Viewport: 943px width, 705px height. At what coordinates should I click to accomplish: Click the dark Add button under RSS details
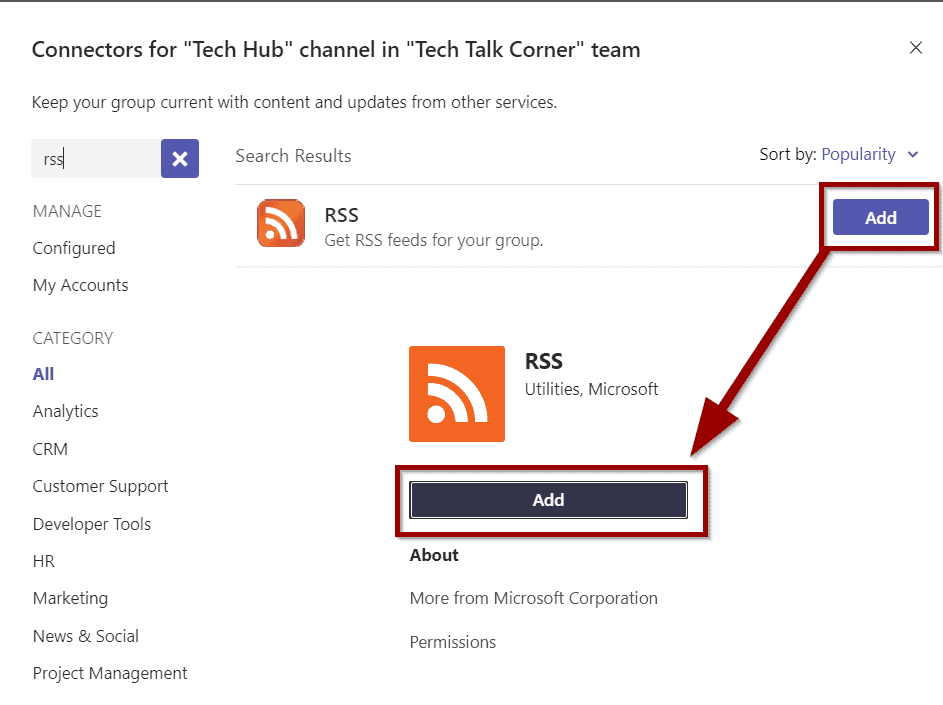tap(548, 500)
